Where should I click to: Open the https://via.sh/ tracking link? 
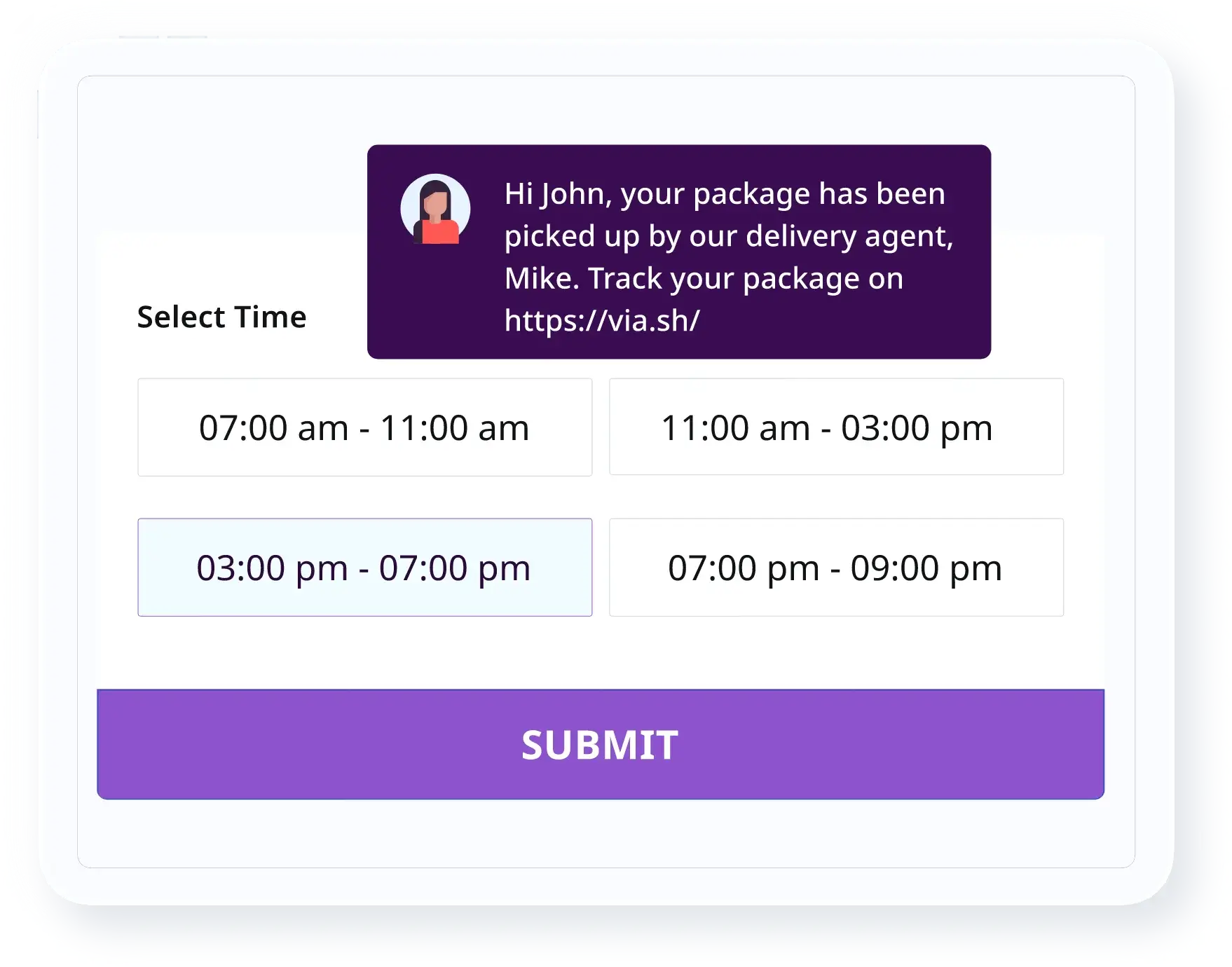pos(602,321)
